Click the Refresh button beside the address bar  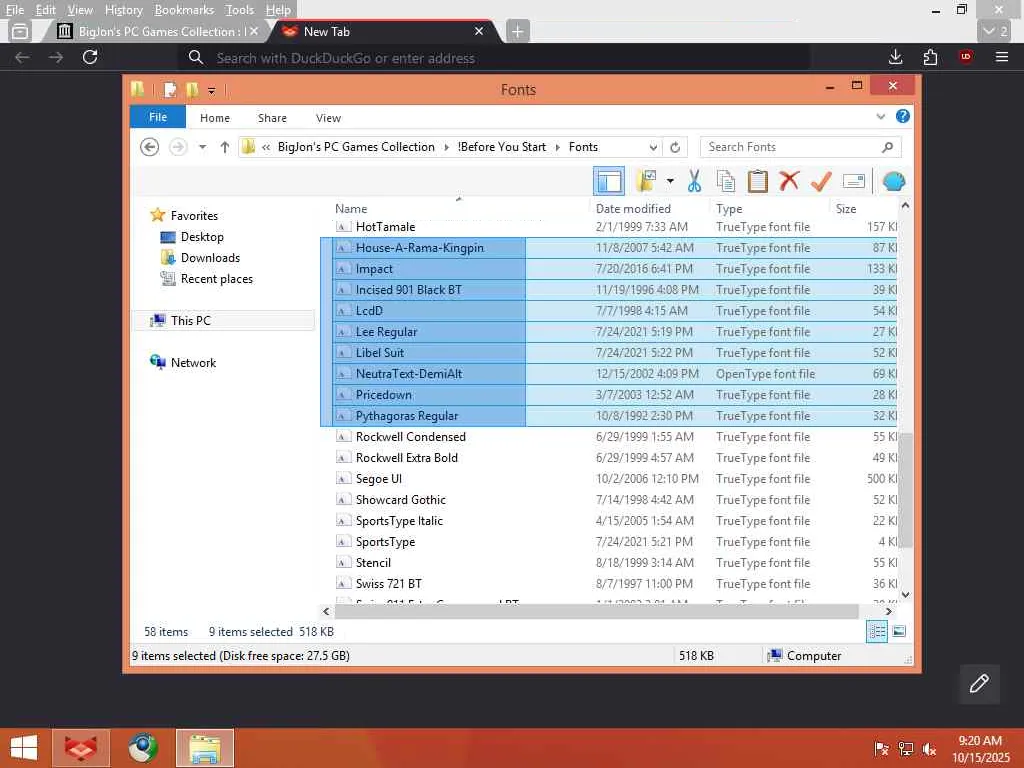click(675, 147)
